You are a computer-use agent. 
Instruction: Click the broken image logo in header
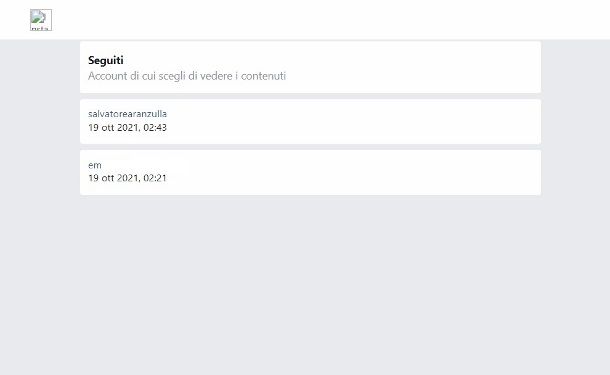tap(41, 20)
